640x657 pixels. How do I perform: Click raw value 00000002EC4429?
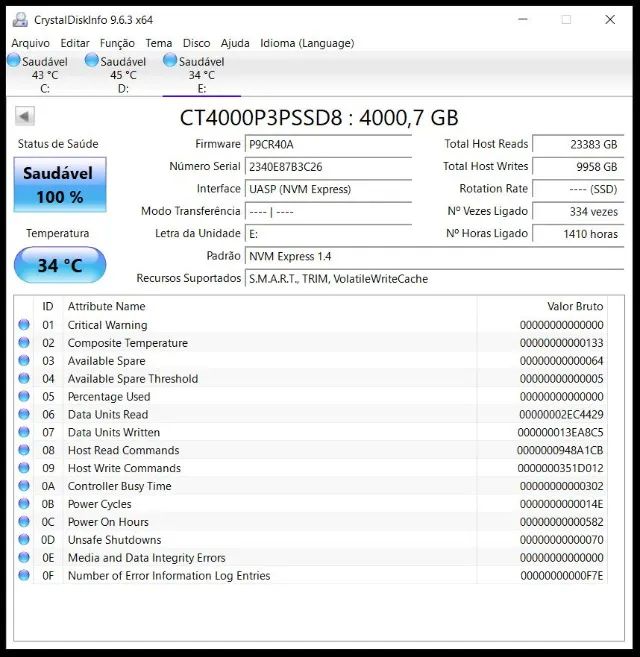tap(561, 414)
